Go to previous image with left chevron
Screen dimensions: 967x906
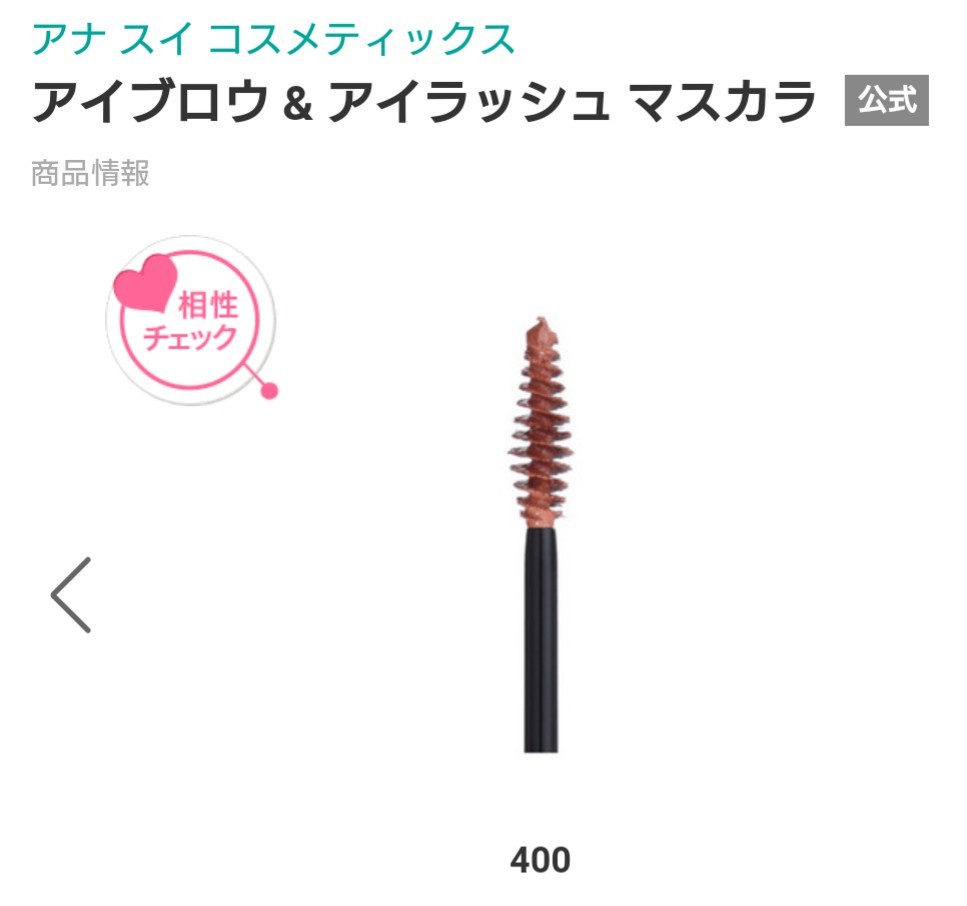72,595
